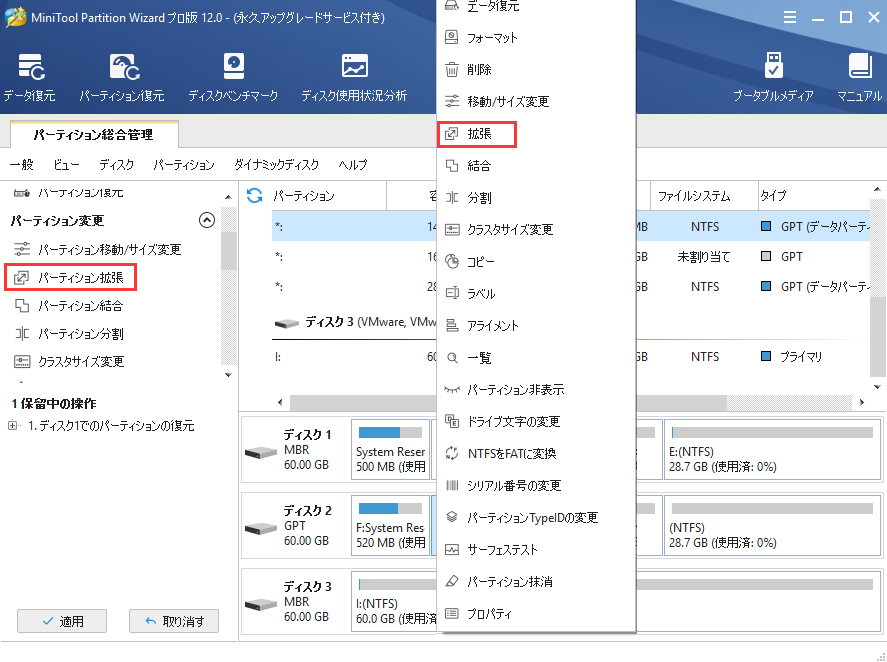Open the パーティション menu in the menu bar
Image resolution: width=887 pixels, height=662 pixels.
tap(183, 165)
